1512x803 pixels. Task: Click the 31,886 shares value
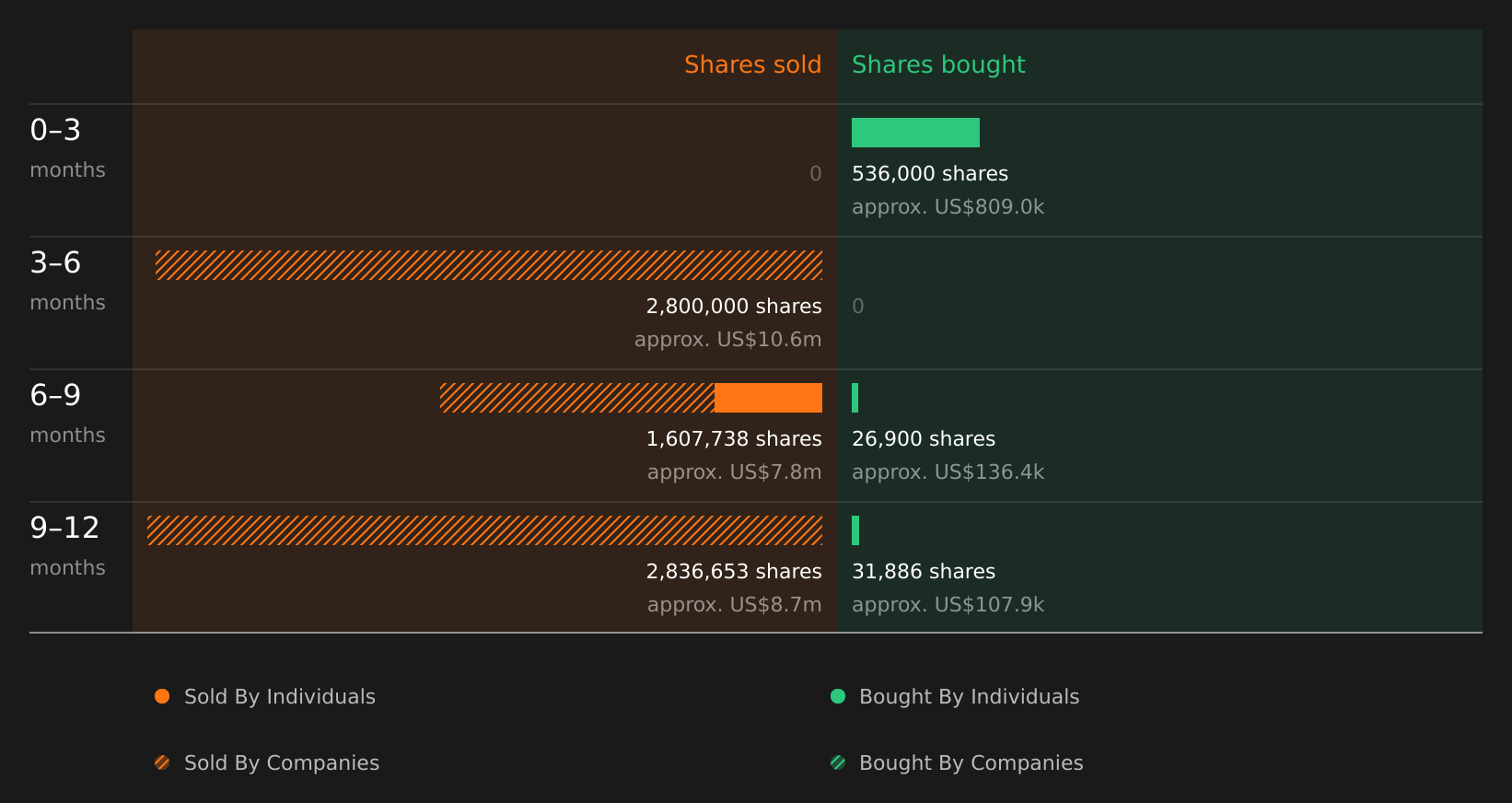[924, 572]
